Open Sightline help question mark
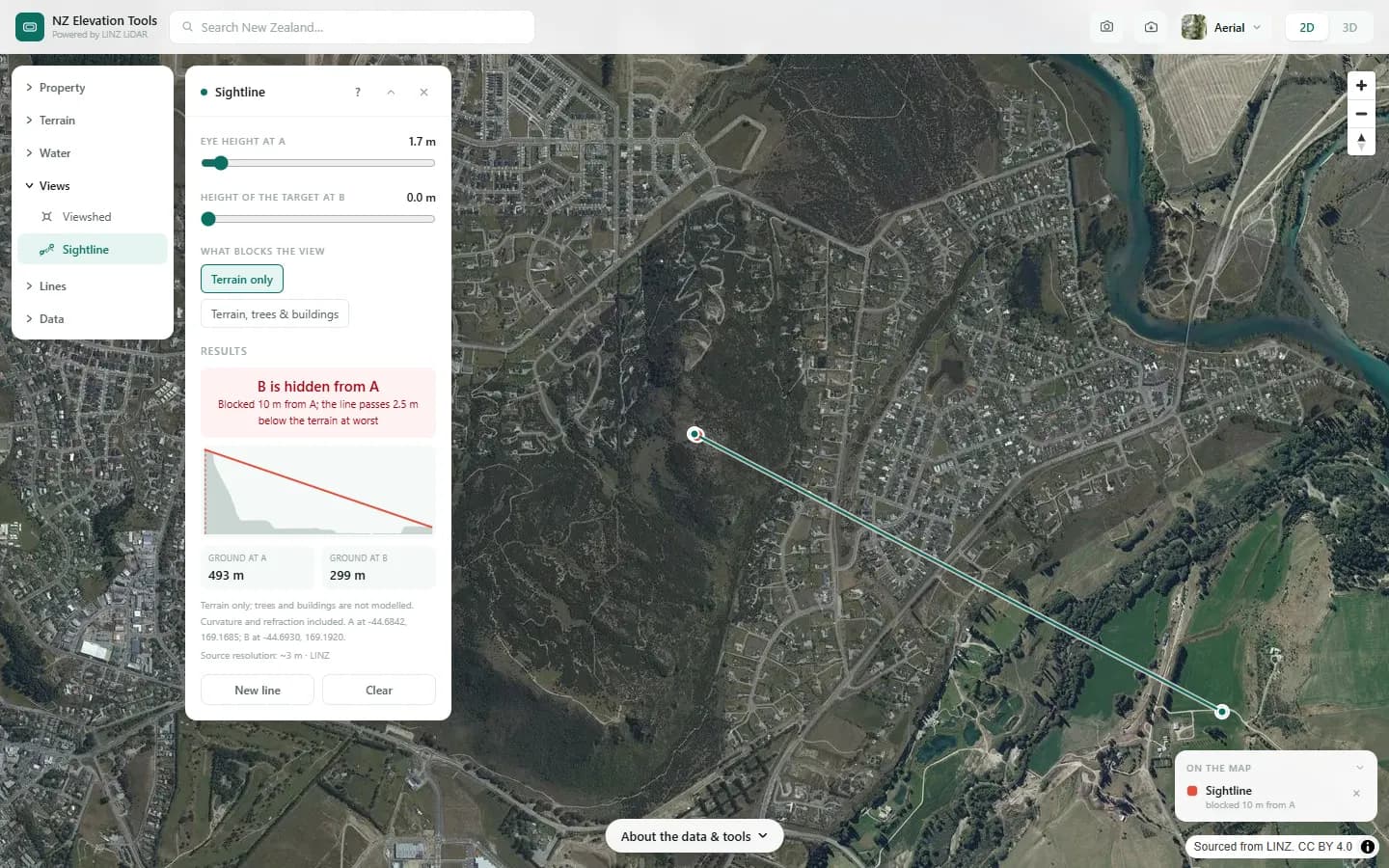This screenshot has width=1389, height=868. click(x=358, y=93)
